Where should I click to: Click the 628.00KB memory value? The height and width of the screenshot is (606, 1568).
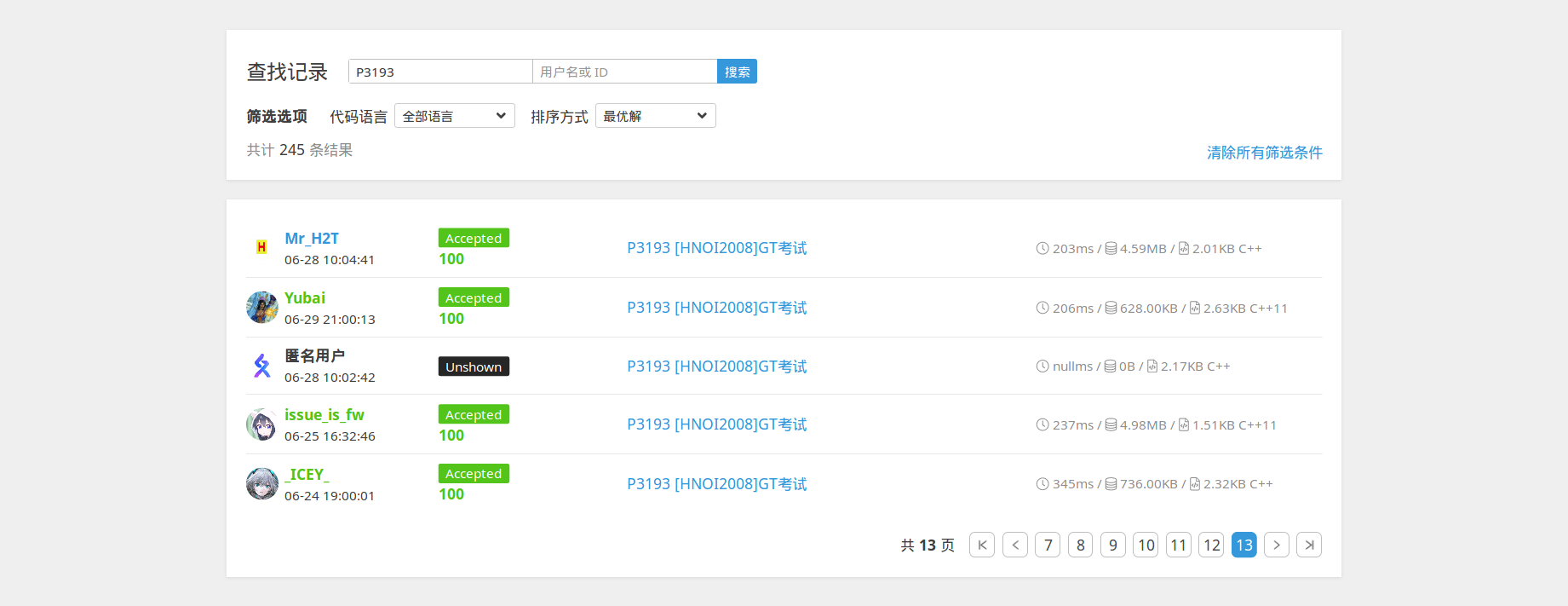coord(1149,309)
